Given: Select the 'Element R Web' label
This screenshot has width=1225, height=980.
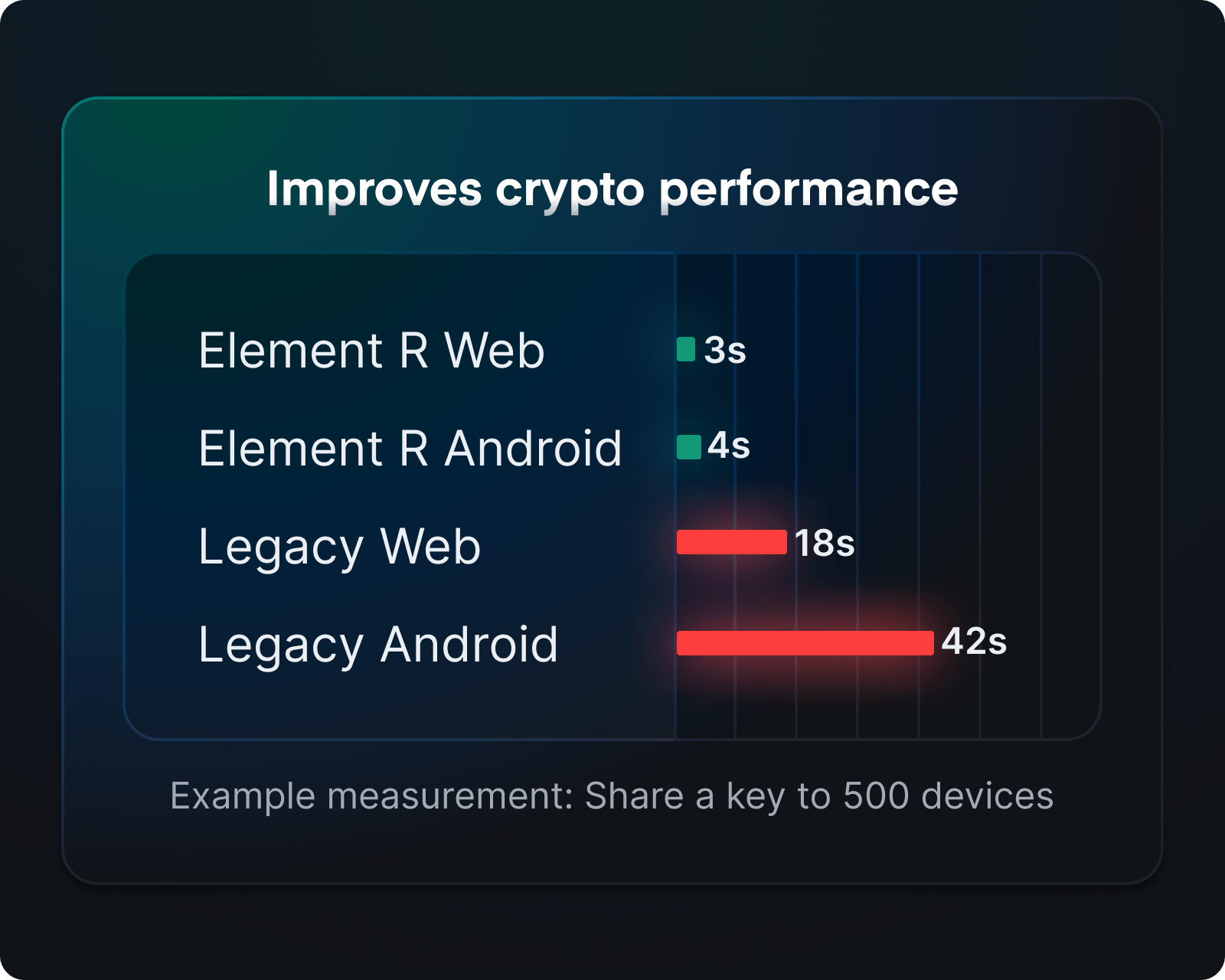Looking at the screenshot, I should (371, 351).
